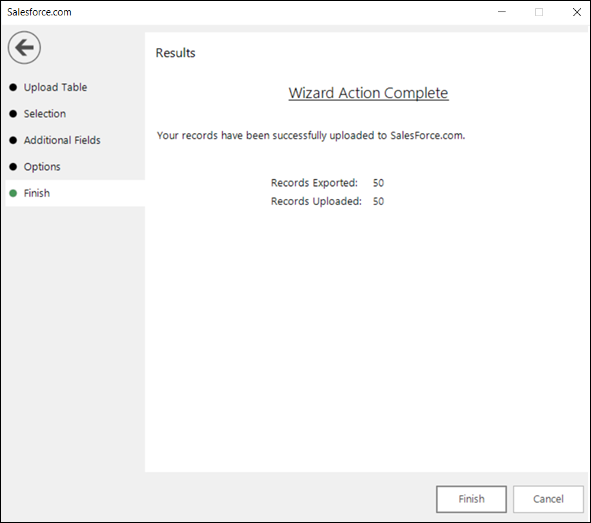Select the Upload Table step

coord(55,87)
